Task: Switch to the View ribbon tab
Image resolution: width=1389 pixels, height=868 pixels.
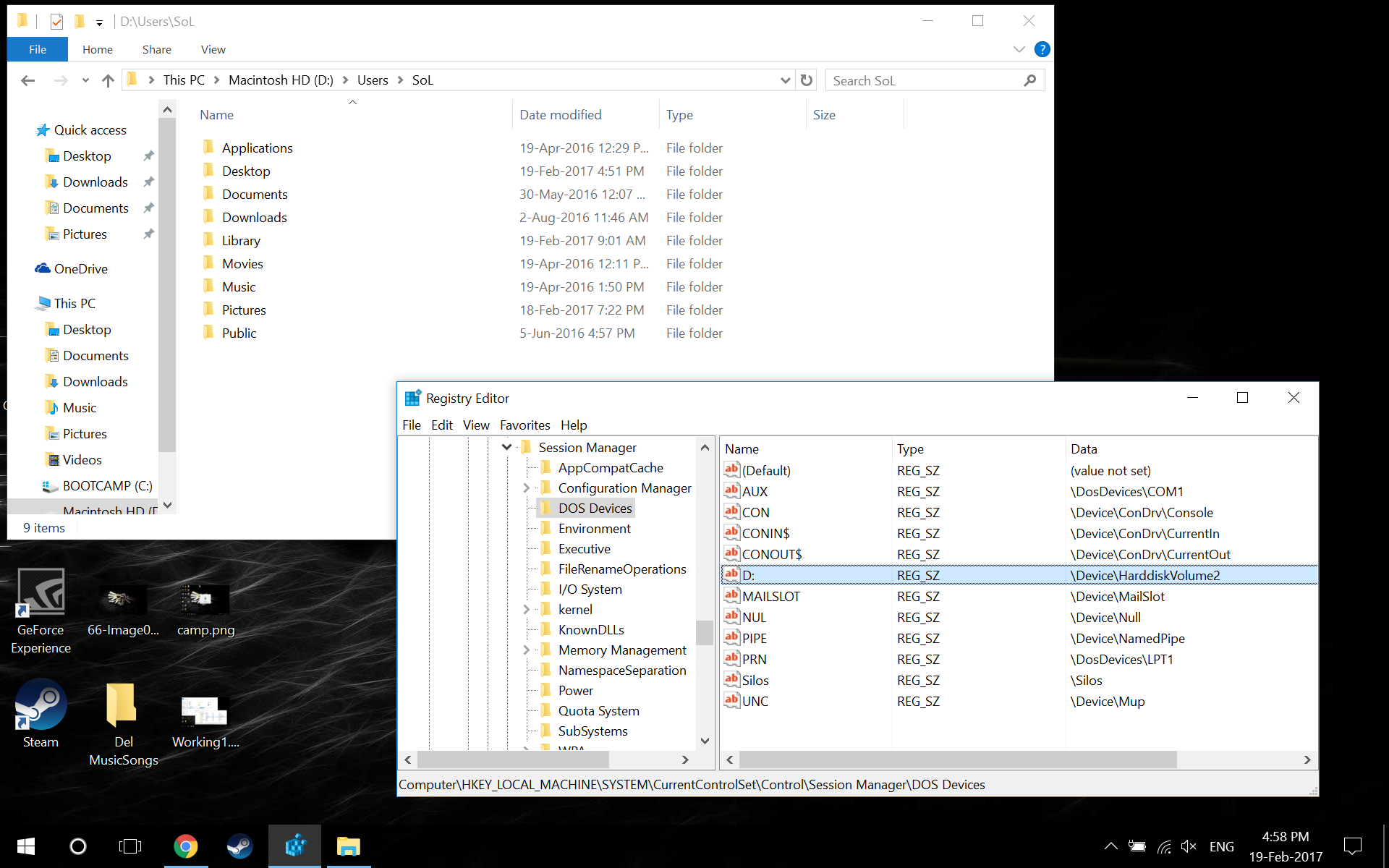Action: (213, 49)
